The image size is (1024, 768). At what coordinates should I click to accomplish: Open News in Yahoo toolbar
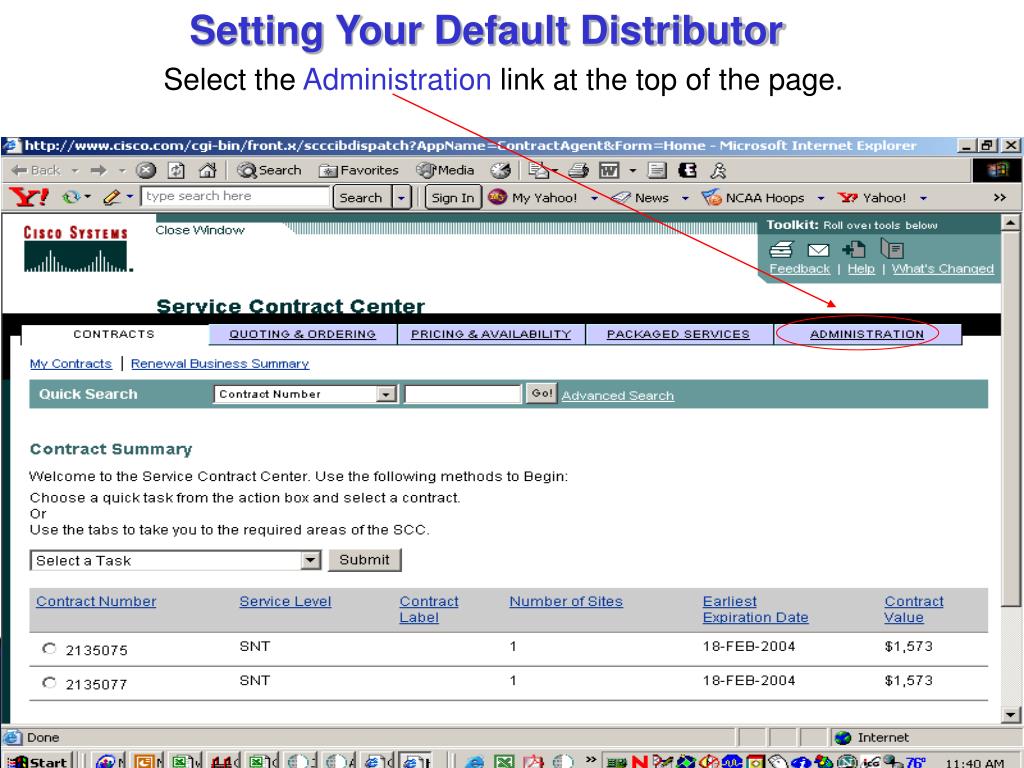tap(640, 197)
